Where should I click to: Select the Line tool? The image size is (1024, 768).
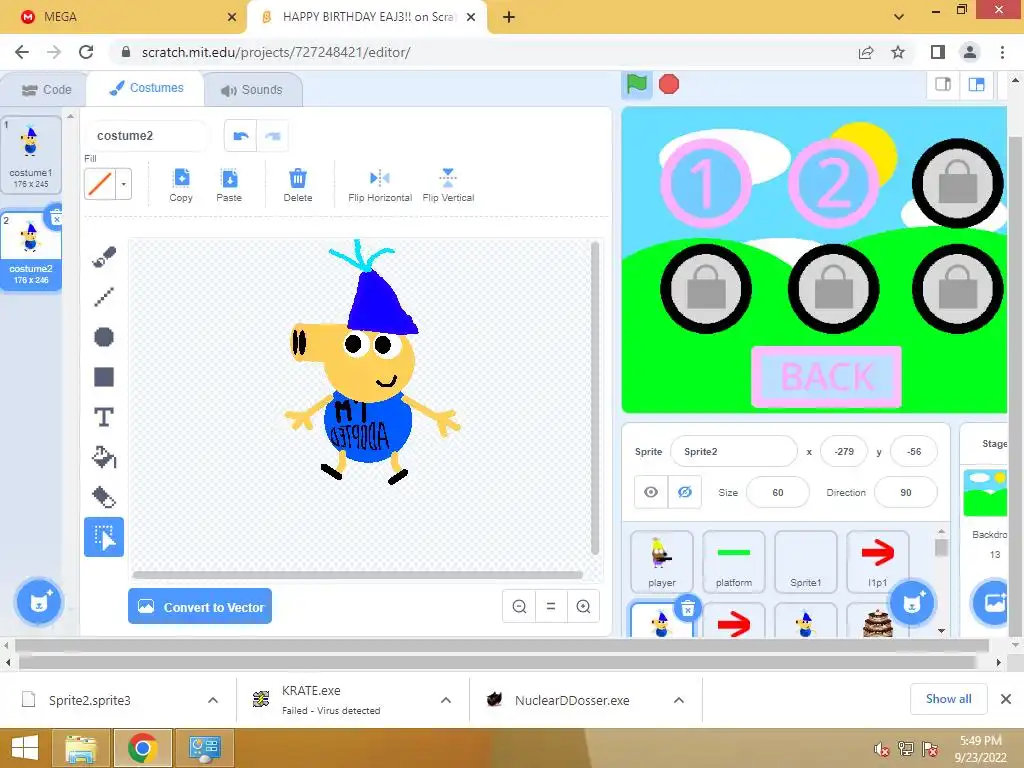pos(104,297)
